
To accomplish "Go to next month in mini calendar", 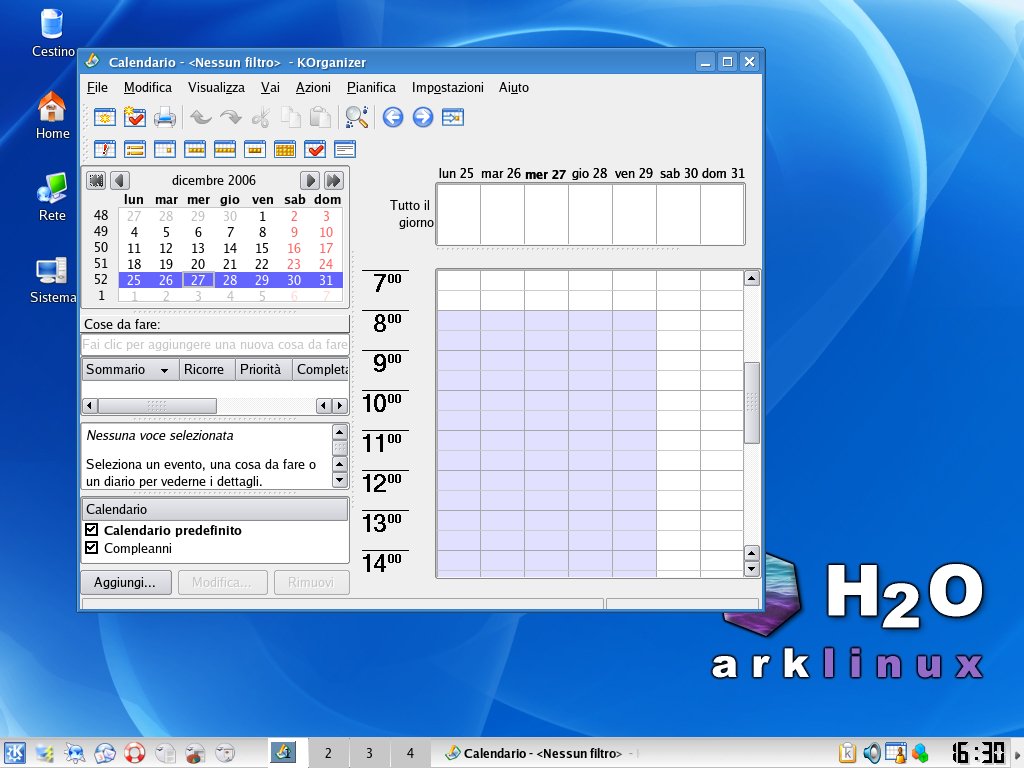I will click(310, 180).
